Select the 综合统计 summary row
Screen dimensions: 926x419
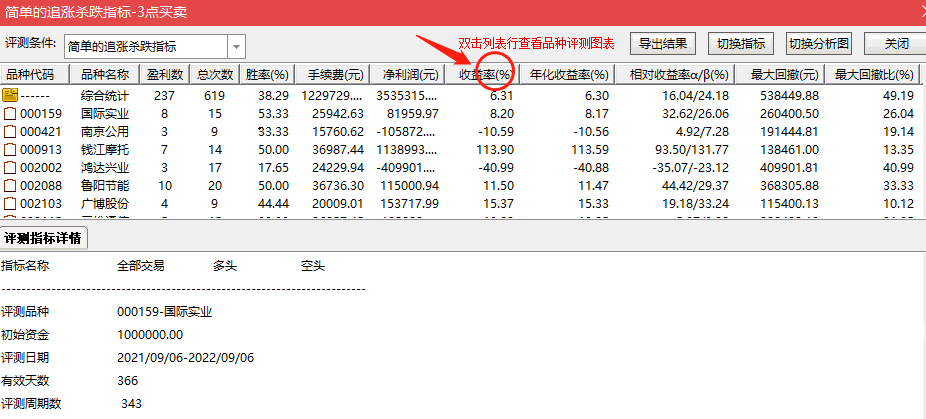click(x=461, y=95)
